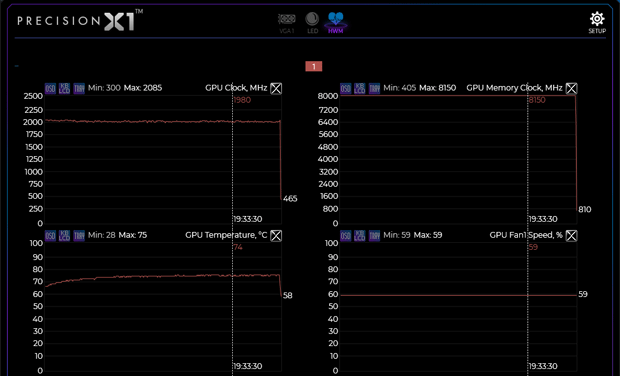Image resolution: width=620 pixels, height=376 pixels.
Task: Open the SETUP gear settings
Action: point(597,23)
